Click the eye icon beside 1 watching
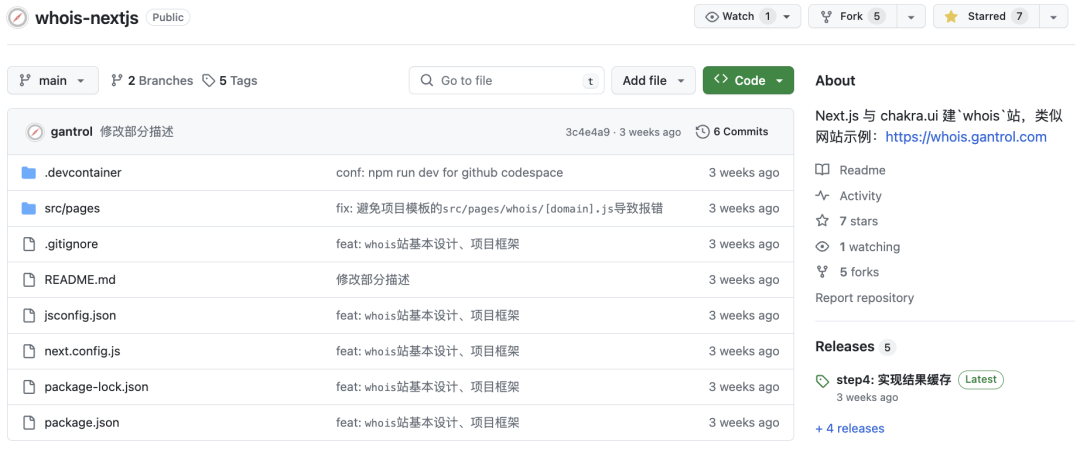 pos(822,247)
